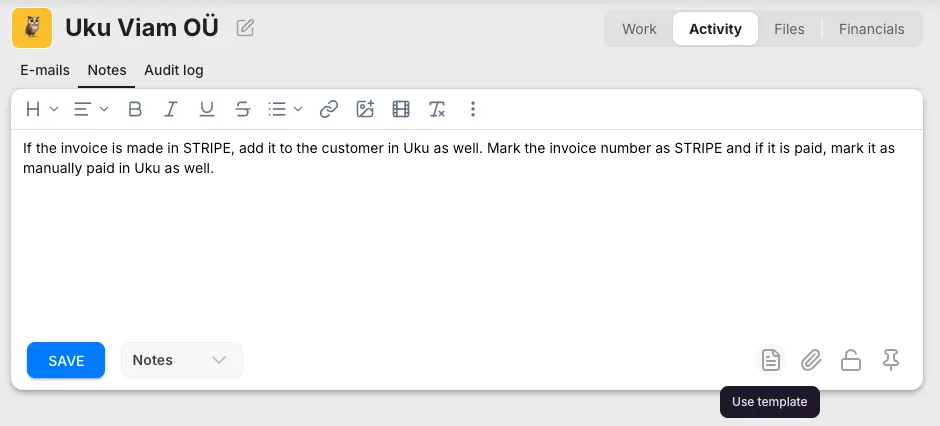
Task: Expand the list style dropdown
Action: tap(286, 109)
